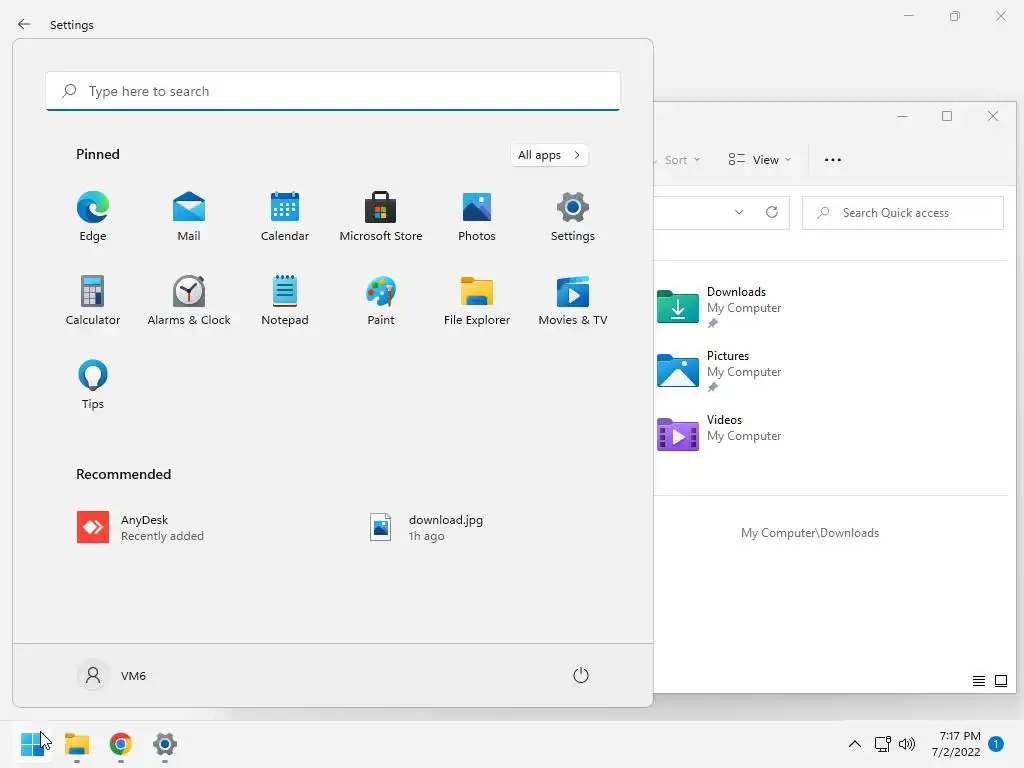Screen dimensions: 1024x768
Task: Select Videos folder in Explorer
Action: (720, 434)
